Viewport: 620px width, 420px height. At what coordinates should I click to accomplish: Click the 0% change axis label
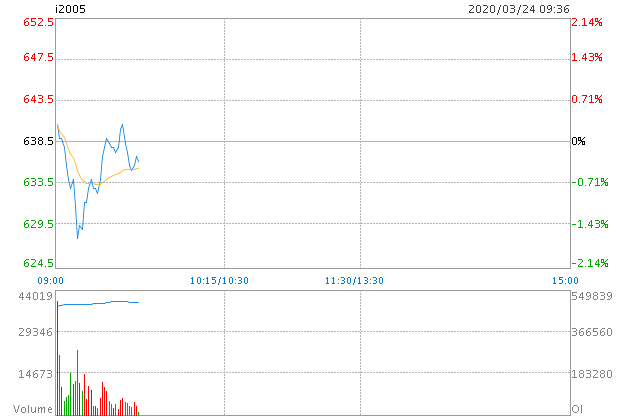coord(578,141)
